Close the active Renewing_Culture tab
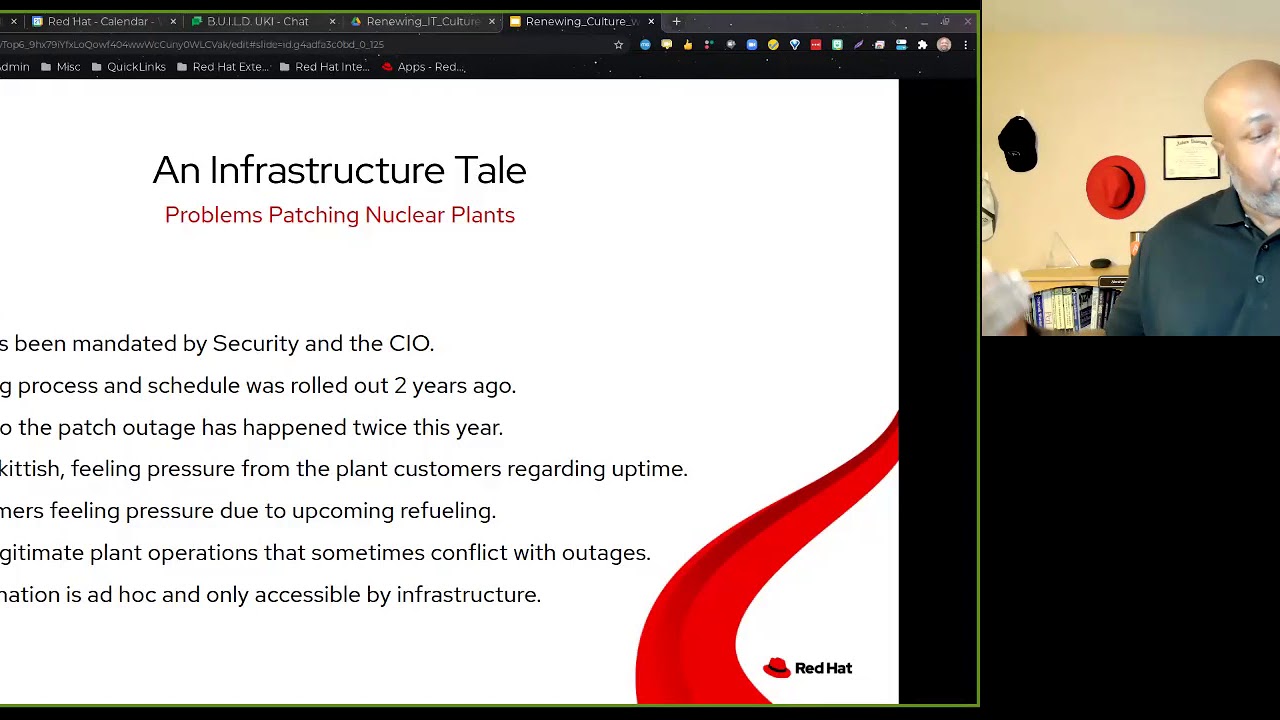Image resolution: width=1280 pixels, height=720 pixels. coord(651,21)
